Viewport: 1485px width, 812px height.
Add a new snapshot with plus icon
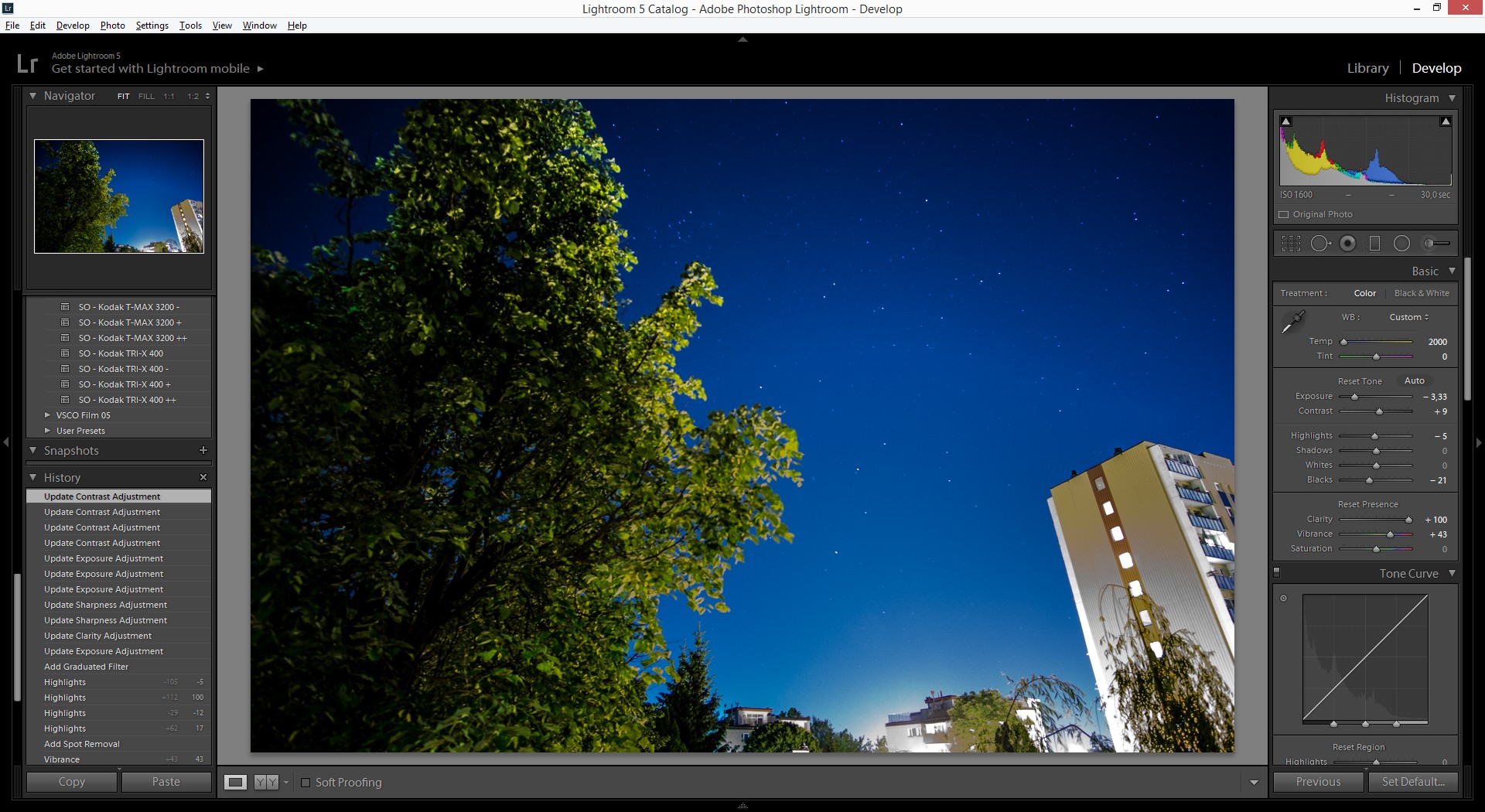(203, 450)
